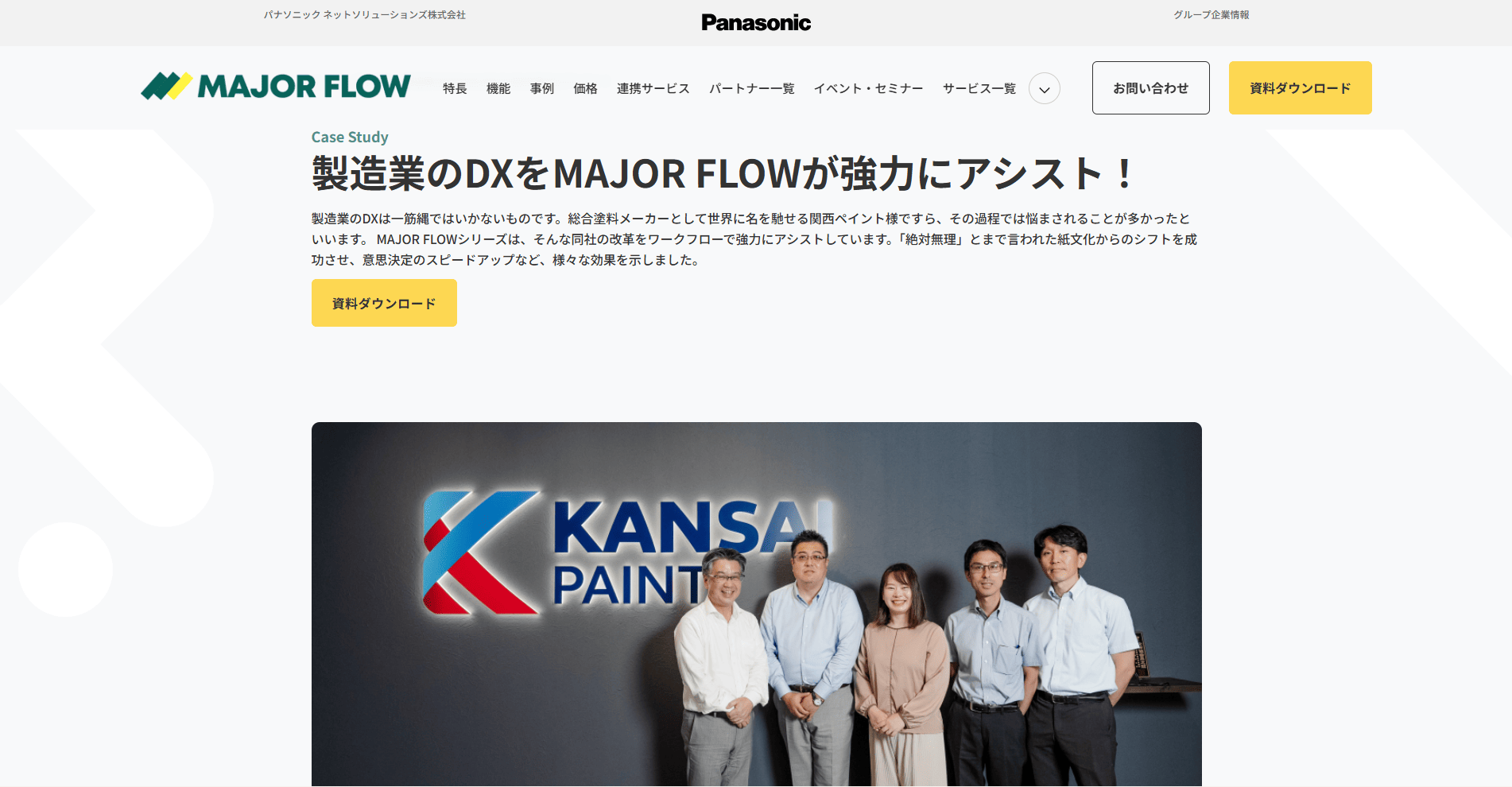Open the 特長 menu item

point(455,88)
